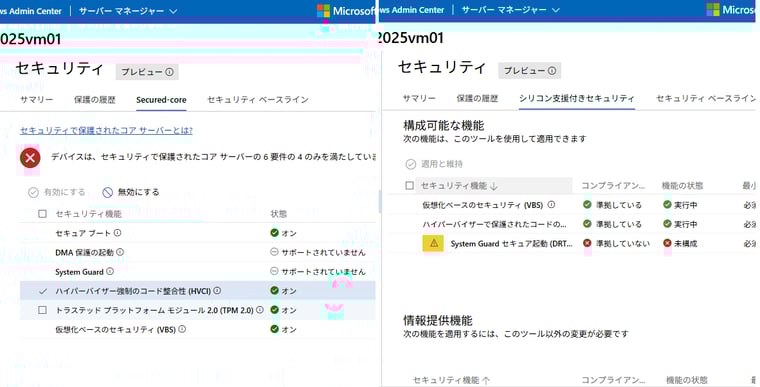Select DMA 保護の起動 row text
Viewport: 760px width, 387px height.
pyautogui.click(x=84, y=252)
